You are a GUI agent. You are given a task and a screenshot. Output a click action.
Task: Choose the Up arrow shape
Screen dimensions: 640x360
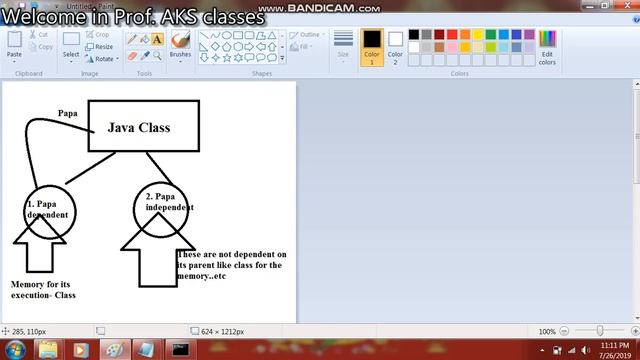[271, 47]
